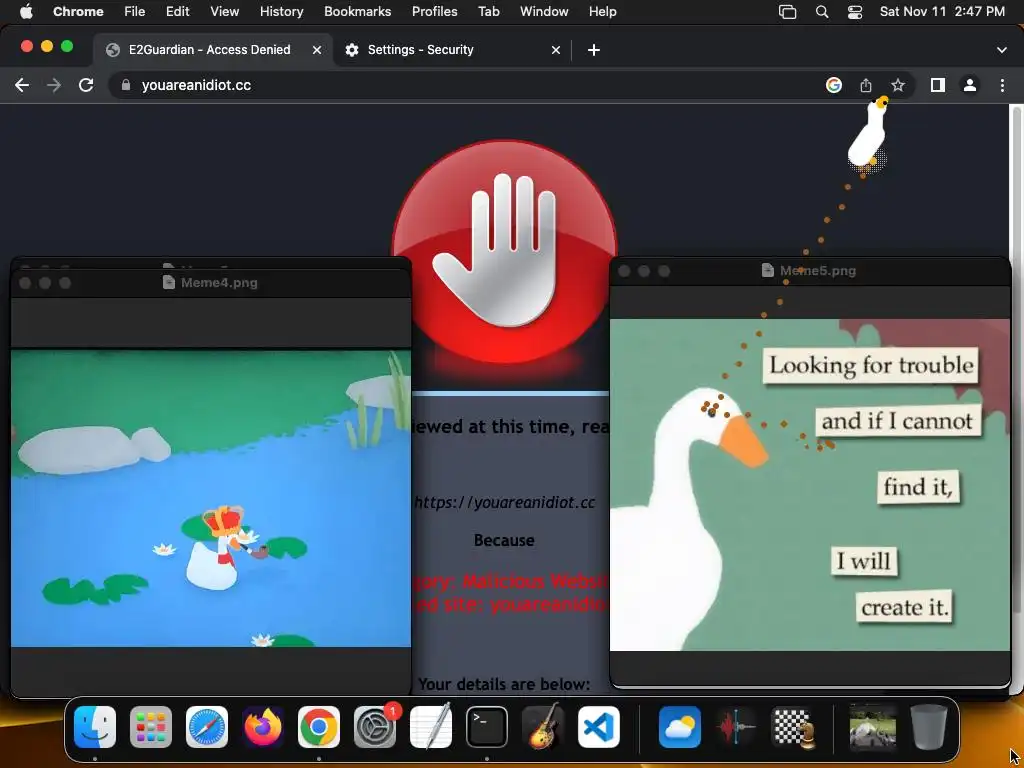
Task: Open the View menu
Action: [225, 12]
